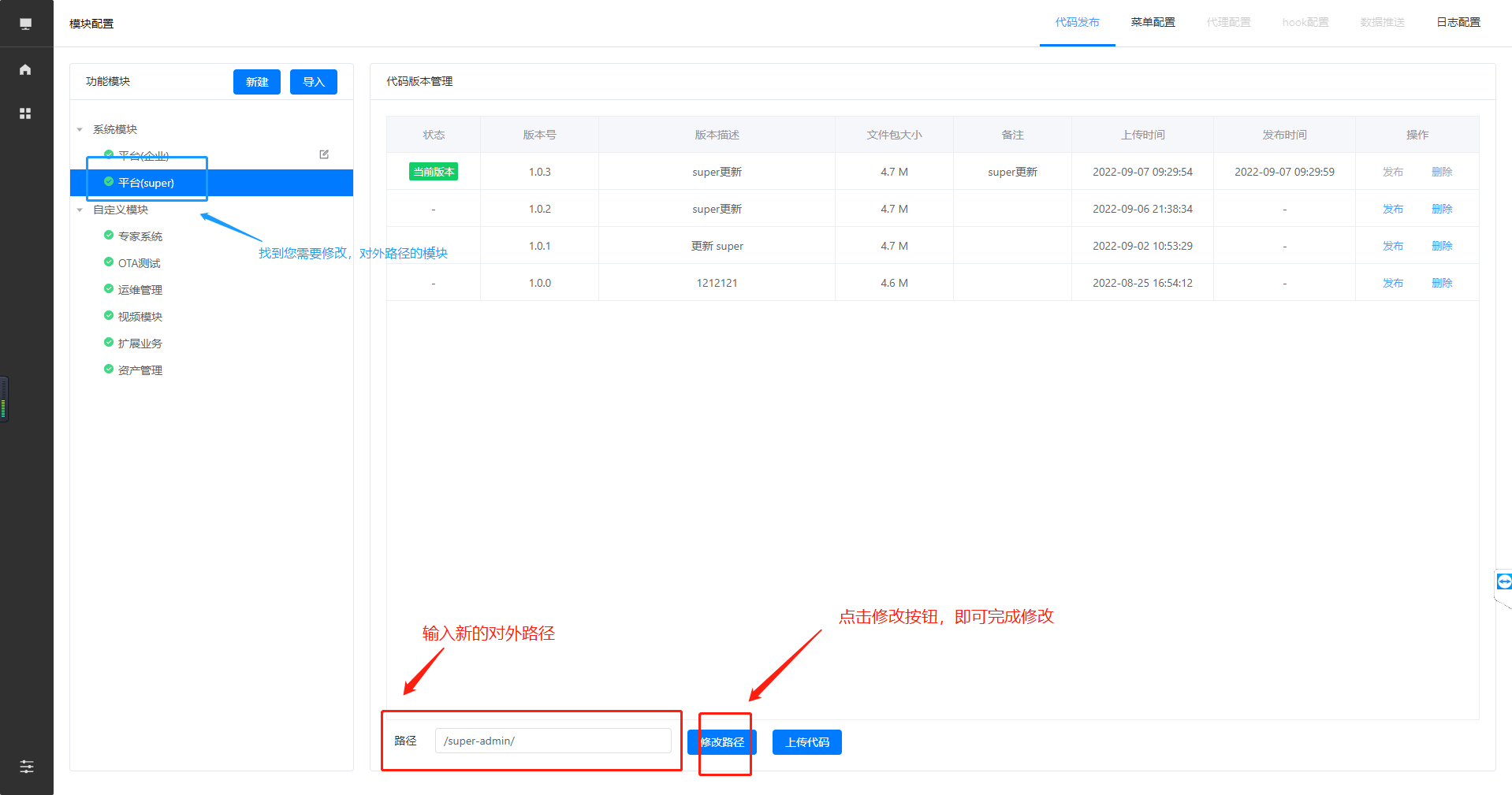Open the settings sliders icon at bottom left
Viewport: 1512px width, 795px height.
click(26, 767)
